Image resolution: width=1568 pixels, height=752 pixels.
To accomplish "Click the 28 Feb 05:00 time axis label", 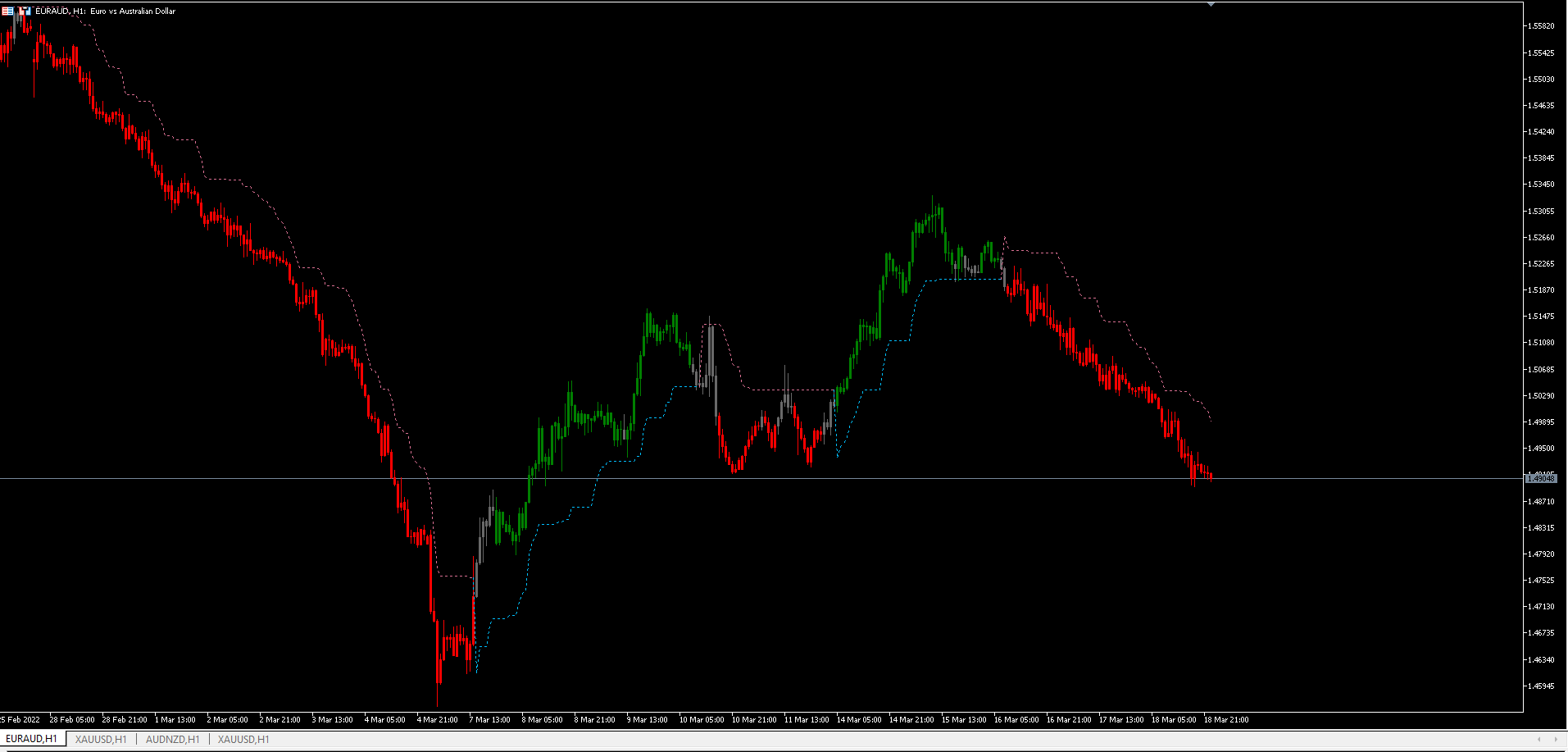I will coord(72,719).
